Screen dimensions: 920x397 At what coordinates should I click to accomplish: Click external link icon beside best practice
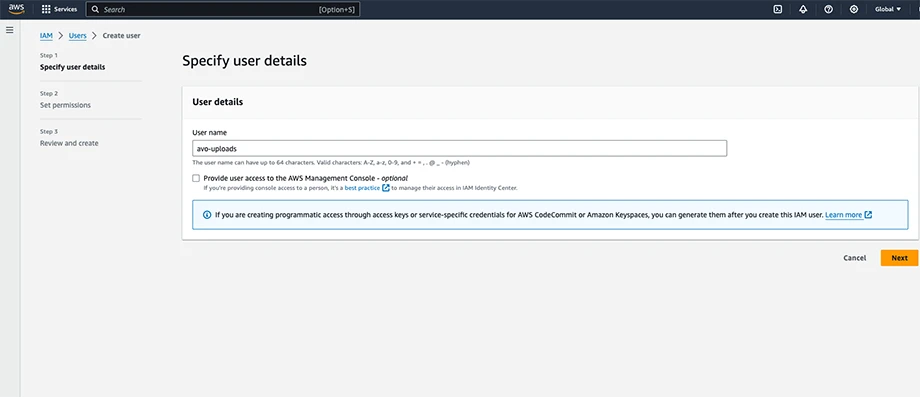coord(385,188)
